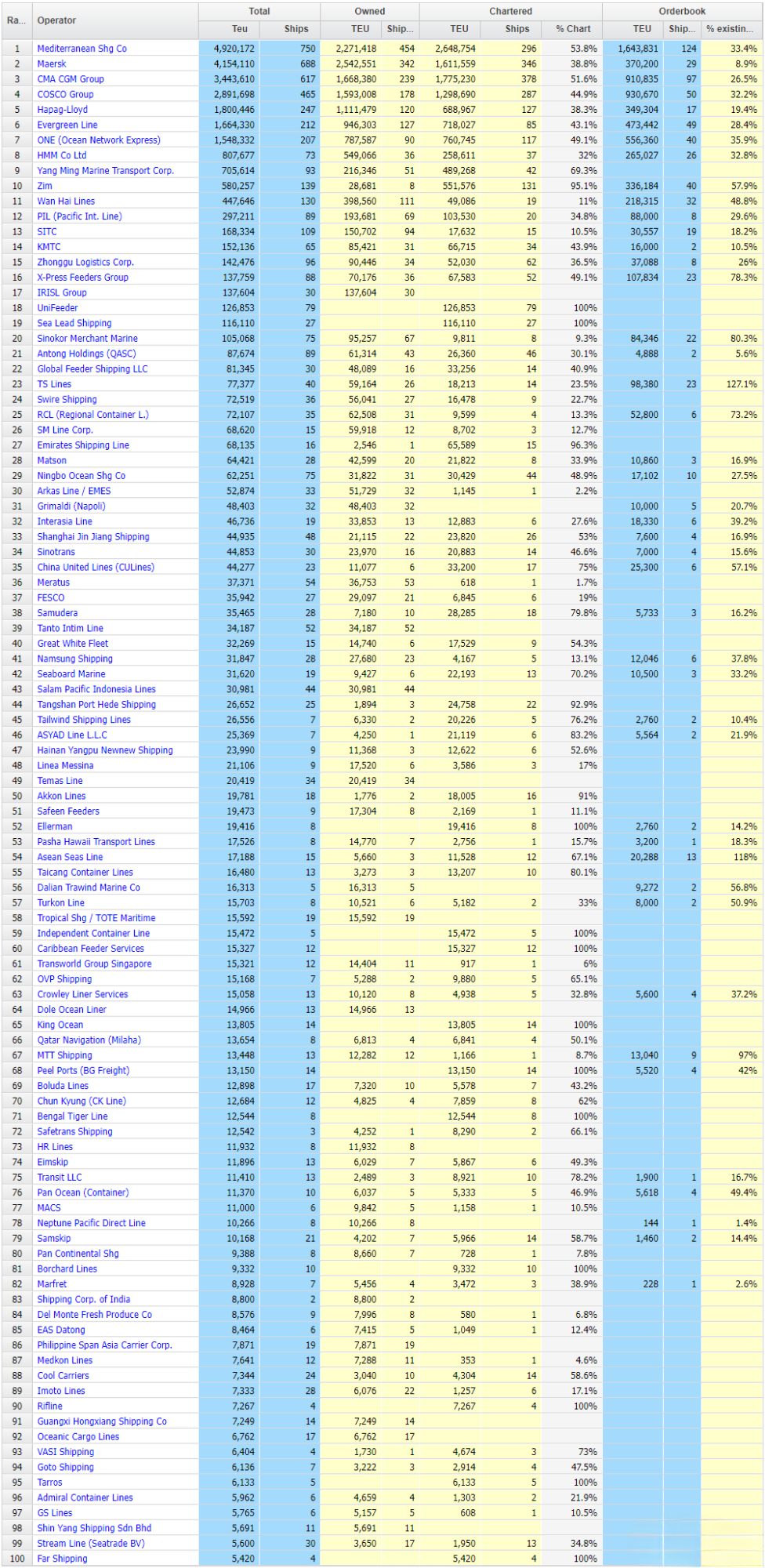The image size is (765, 1568).
Task: Click the Zim operator link
Action: [45, 187]
